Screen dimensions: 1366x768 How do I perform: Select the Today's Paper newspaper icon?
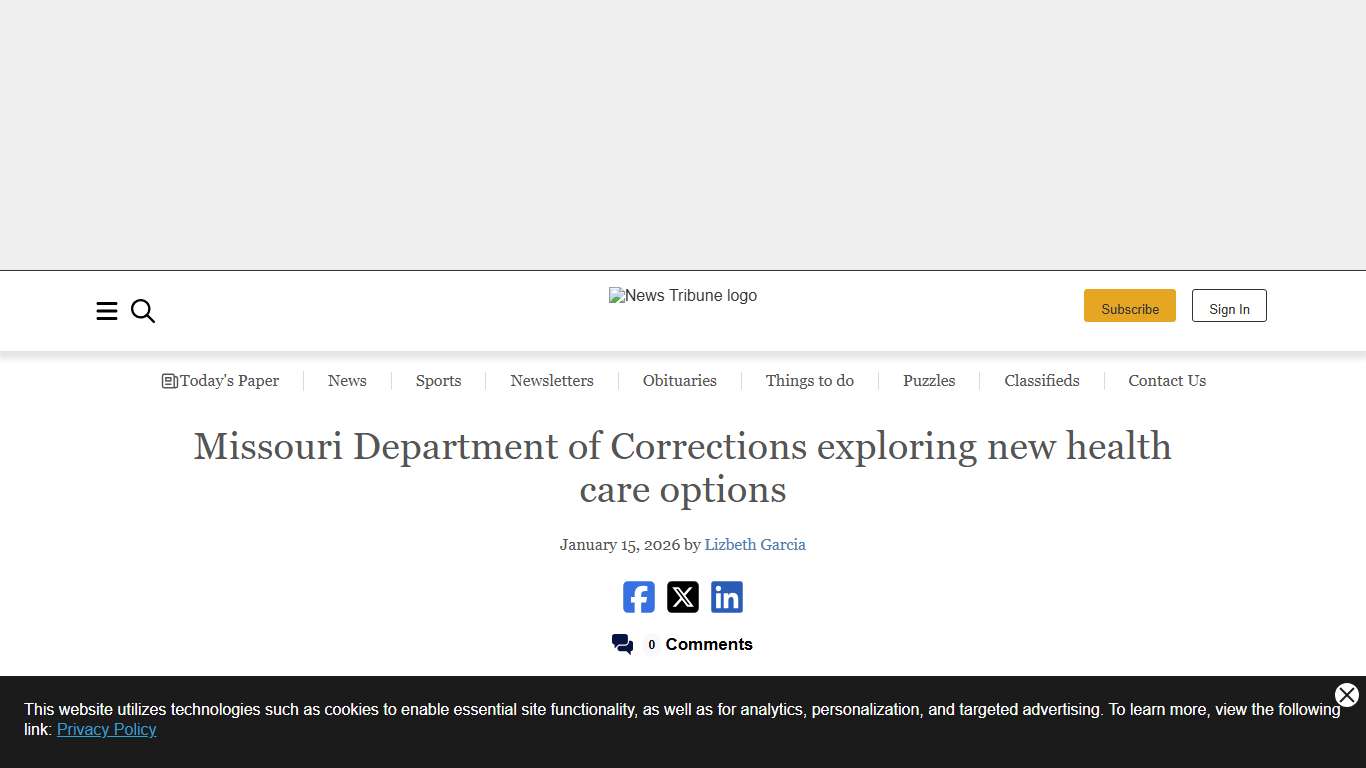pyautogui.click(x=169, y=380)
